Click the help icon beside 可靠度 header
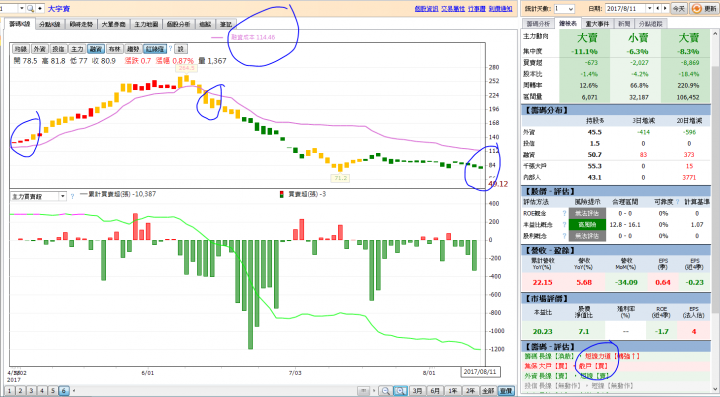Image resolution: width=720 pixels, height=397 pixels. (678, 202)
